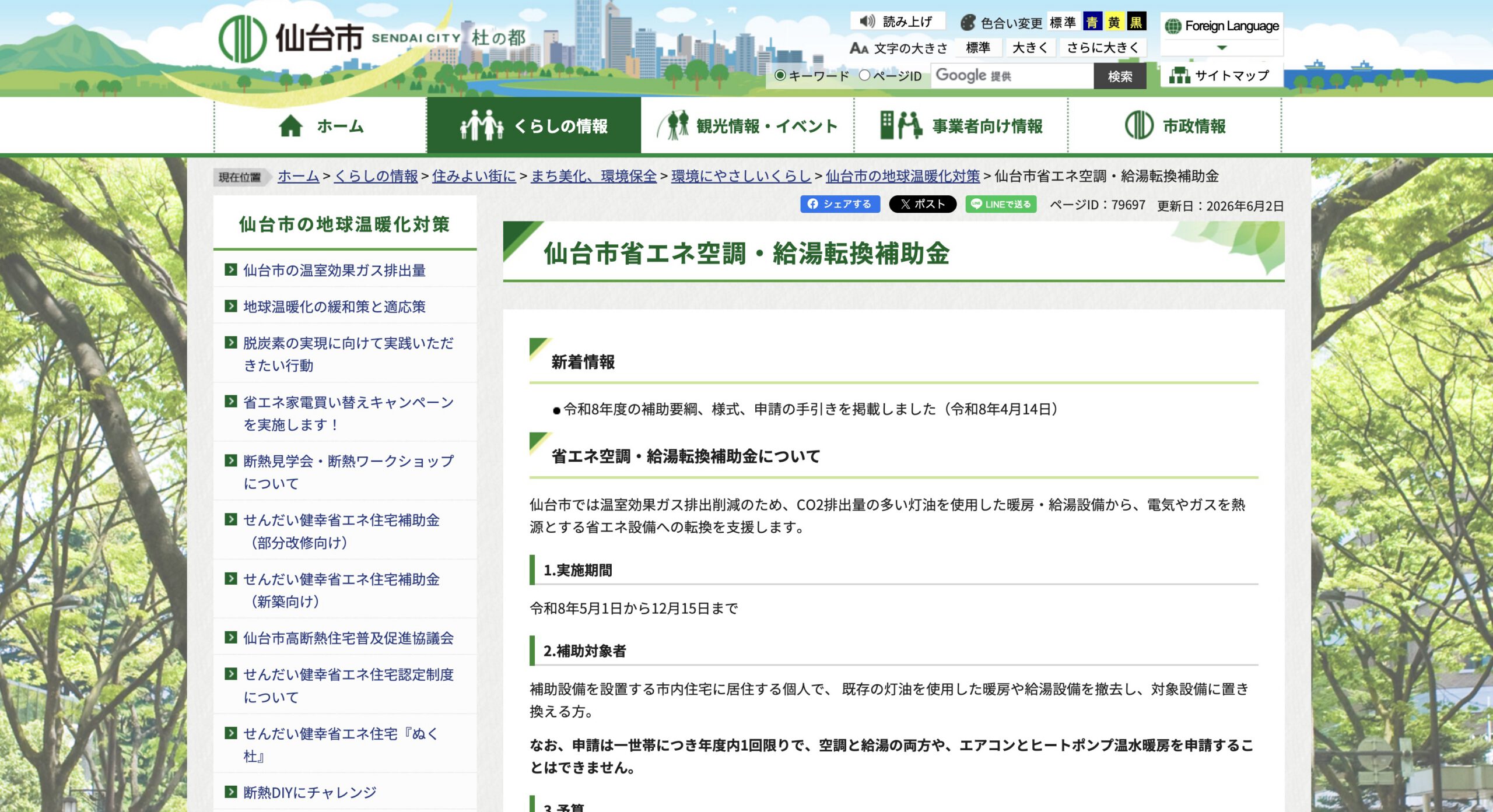Click arrow icon beside 脱炭素の実現に向けて

pyautogui.click(x=231, y=343)
